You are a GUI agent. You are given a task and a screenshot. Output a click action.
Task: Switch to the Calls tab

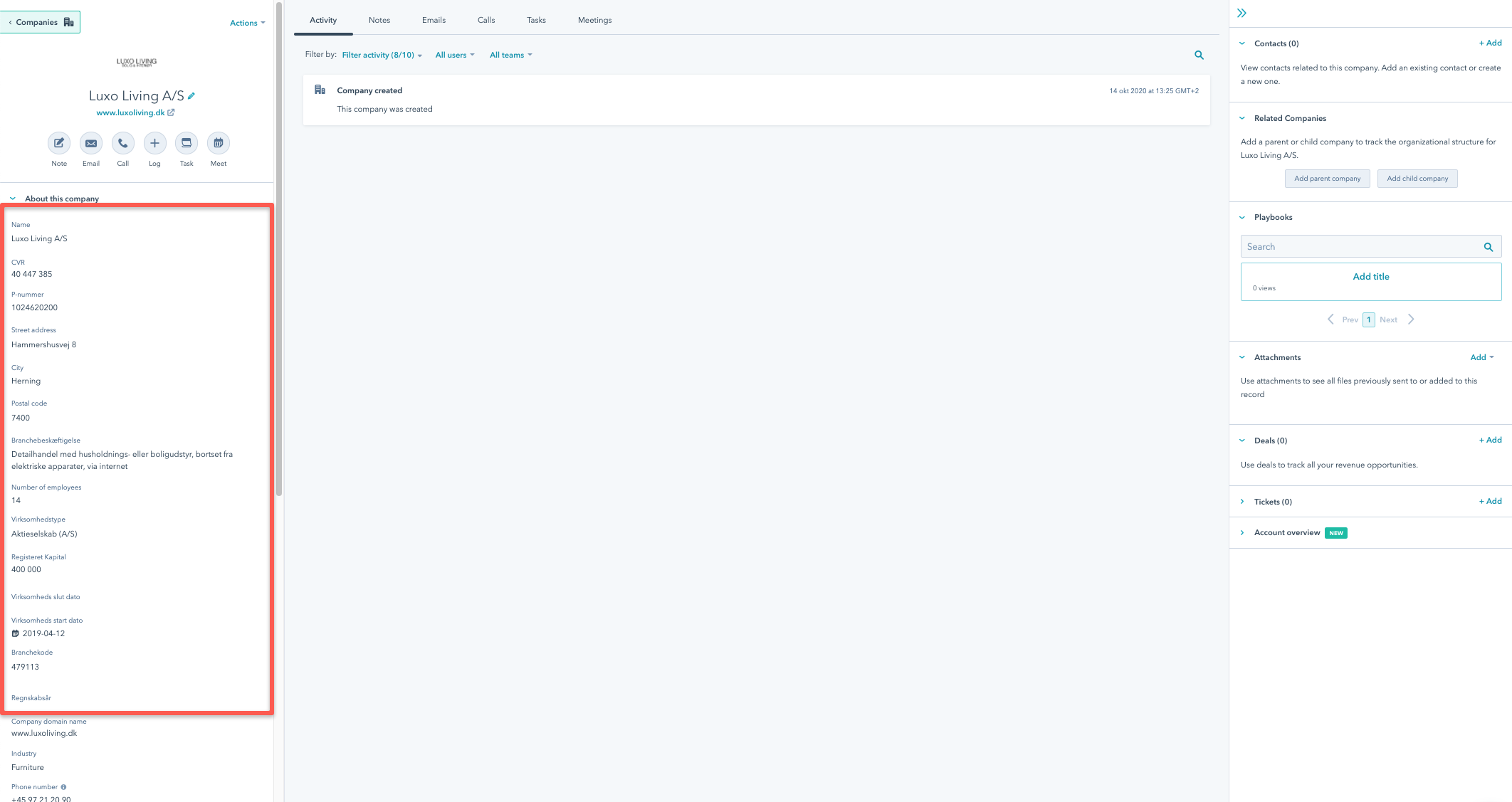click(x=486, y=20)
